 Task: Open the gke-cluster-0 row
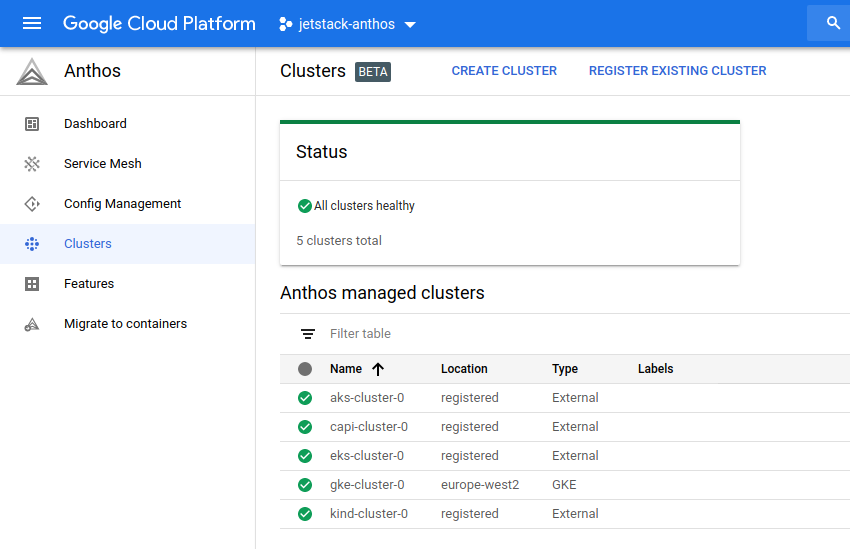click(565, 485)
